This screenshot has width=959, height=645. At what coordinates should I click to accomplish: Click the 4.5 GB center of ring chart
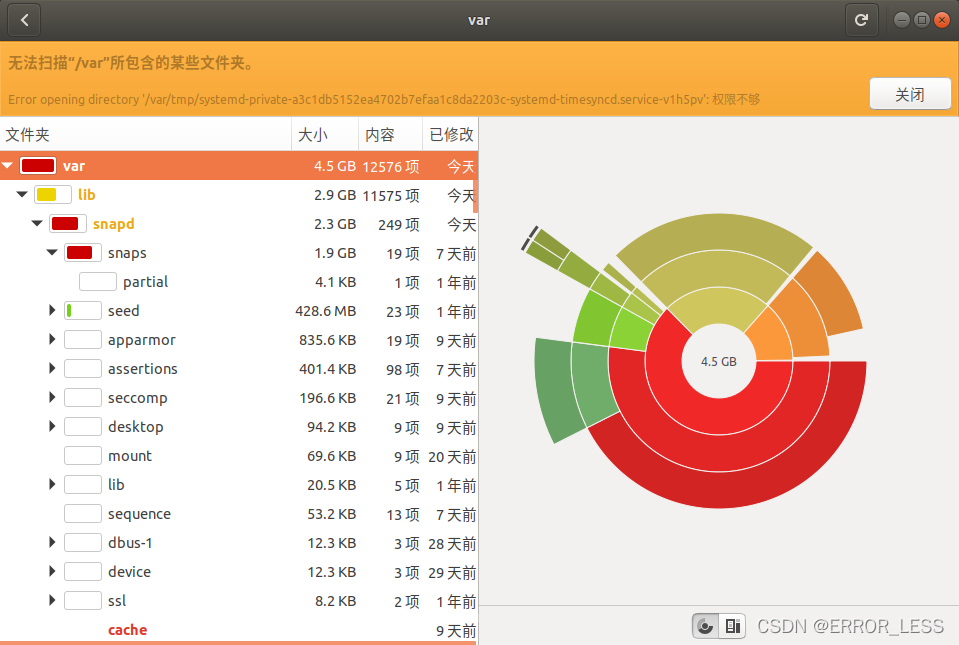coord(719,361)
